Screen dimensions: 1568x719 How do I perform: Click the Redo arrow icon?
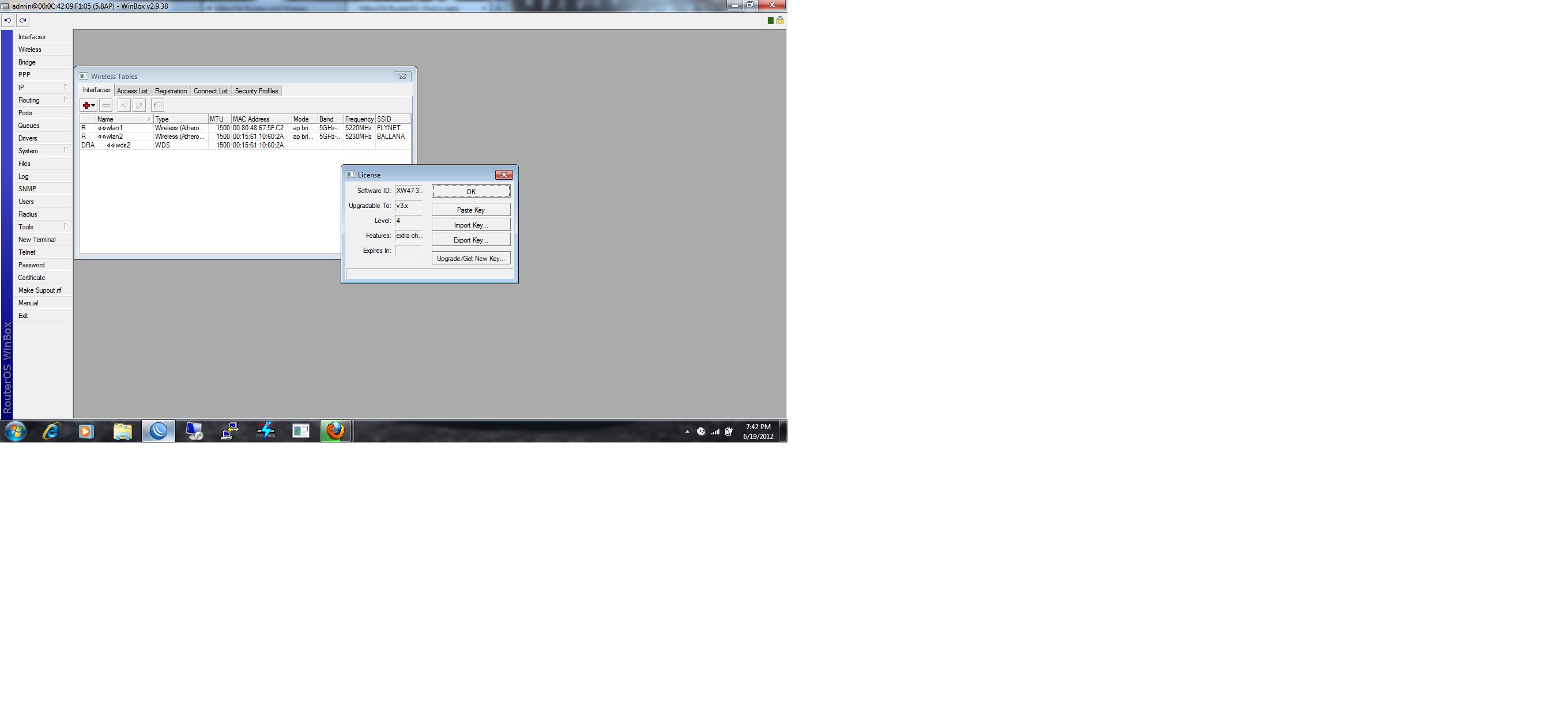click(22, 21)
